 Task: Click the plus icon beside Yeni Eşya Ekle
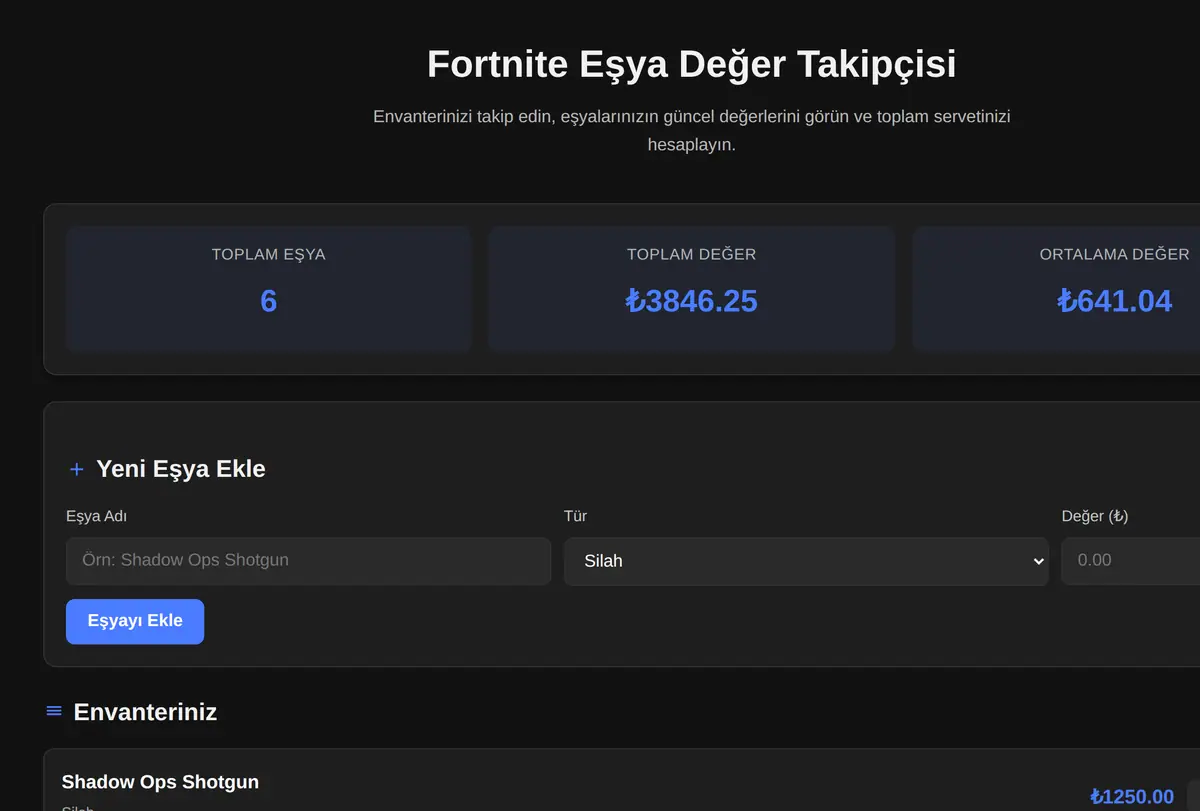76,469
